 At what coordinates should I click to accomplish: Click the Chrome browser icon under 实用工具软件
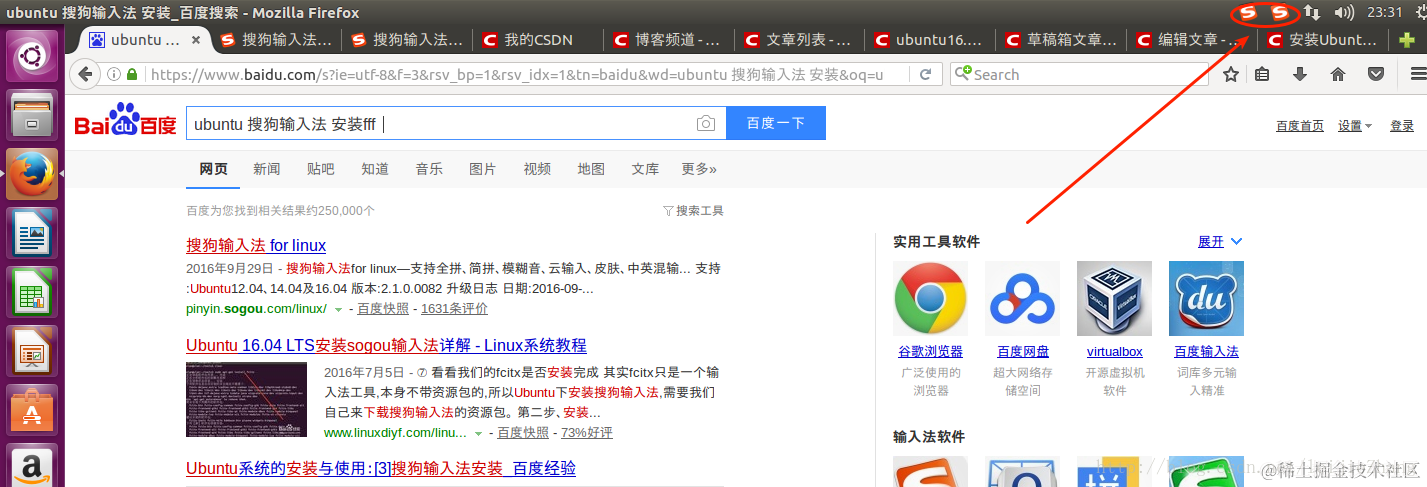[x=930, y=298]
